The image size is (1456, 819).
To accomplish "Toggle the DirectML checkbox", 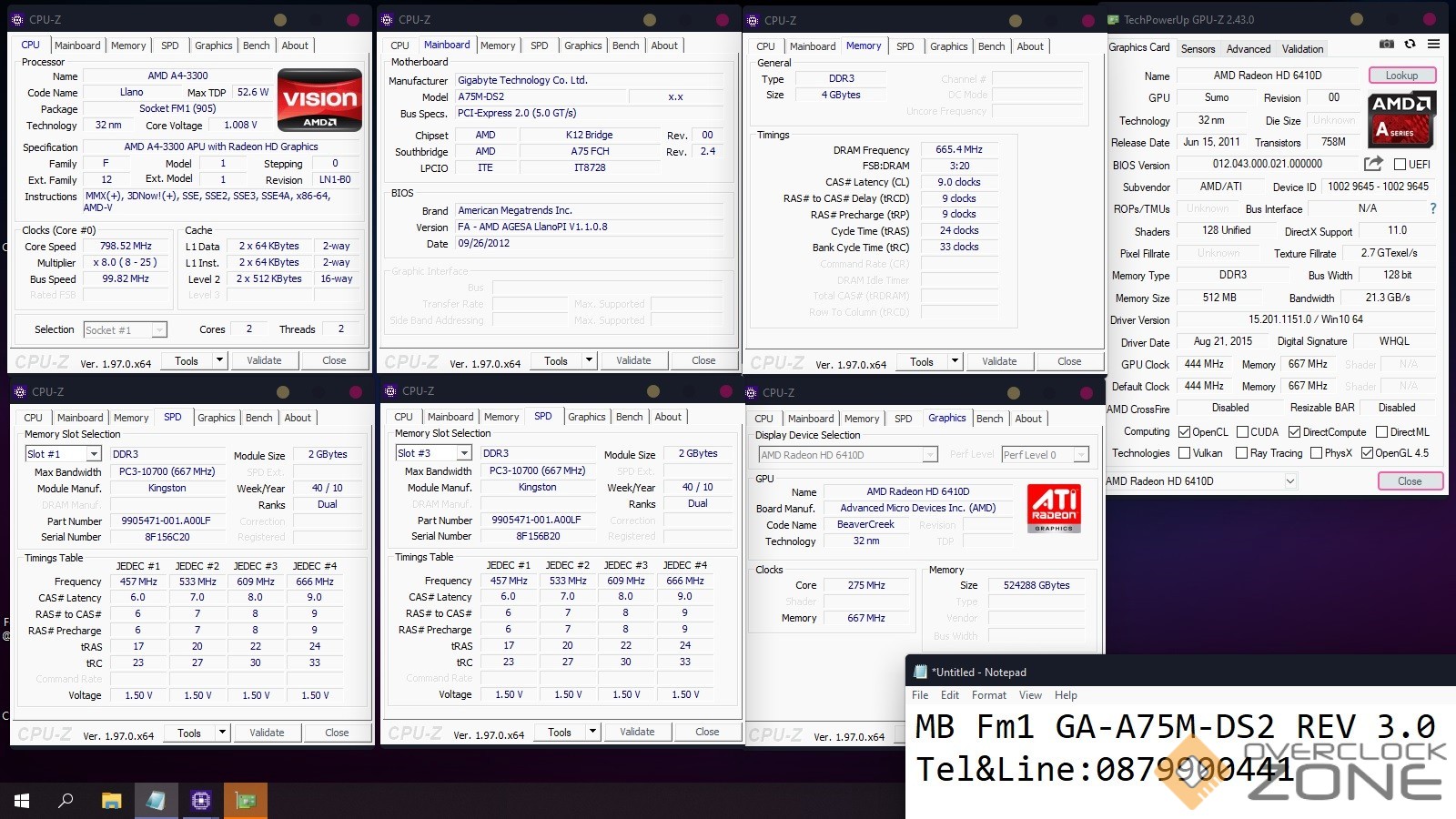I will 1381,432.
